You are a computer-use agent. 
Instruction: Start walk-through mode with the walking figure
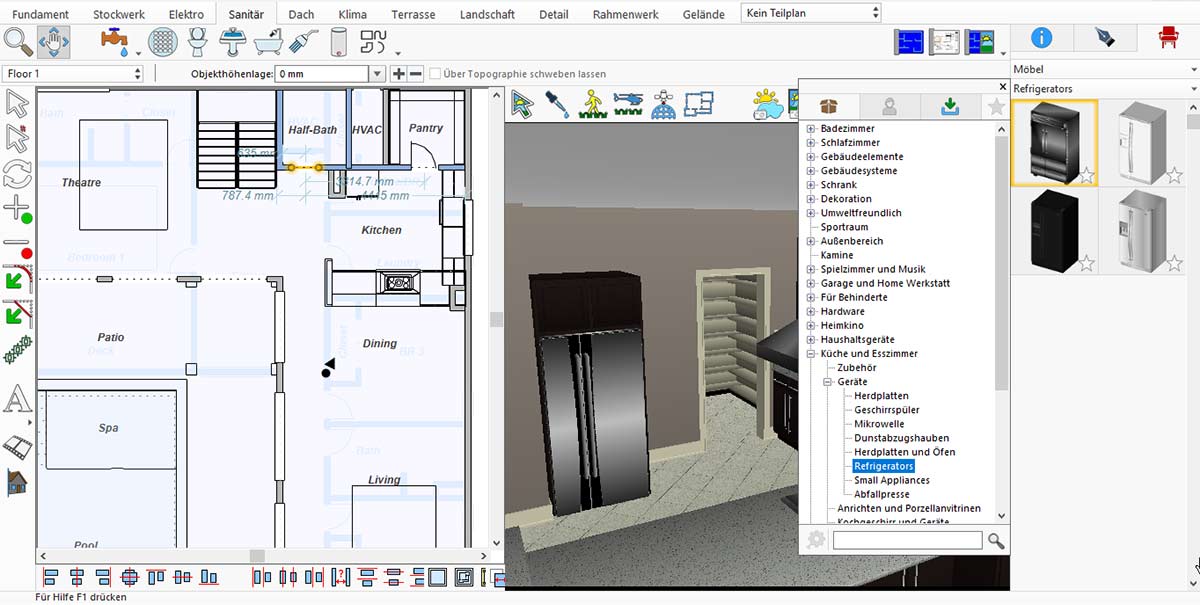click(592, 104)
